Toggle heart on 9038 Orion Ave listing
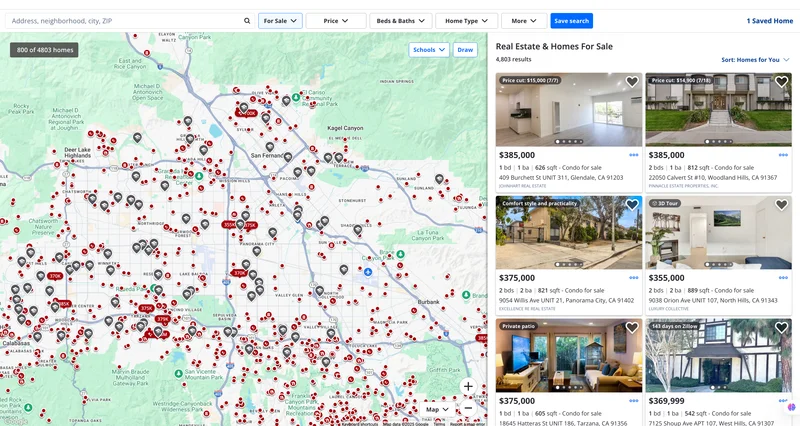800x426 pixels. pyautogui.click(x=782, y=205)
